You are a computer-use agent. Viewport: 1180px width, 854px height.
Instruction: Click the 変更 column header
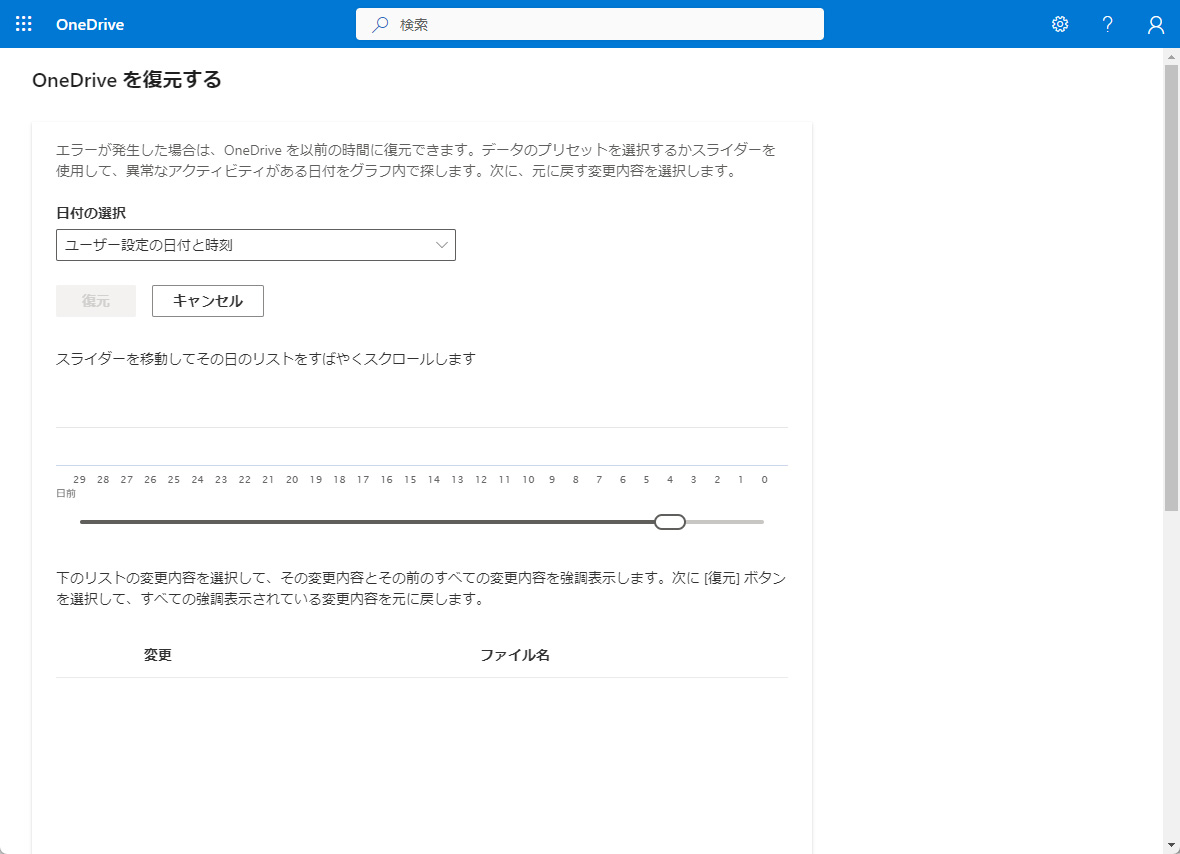(x=158, y=655)
